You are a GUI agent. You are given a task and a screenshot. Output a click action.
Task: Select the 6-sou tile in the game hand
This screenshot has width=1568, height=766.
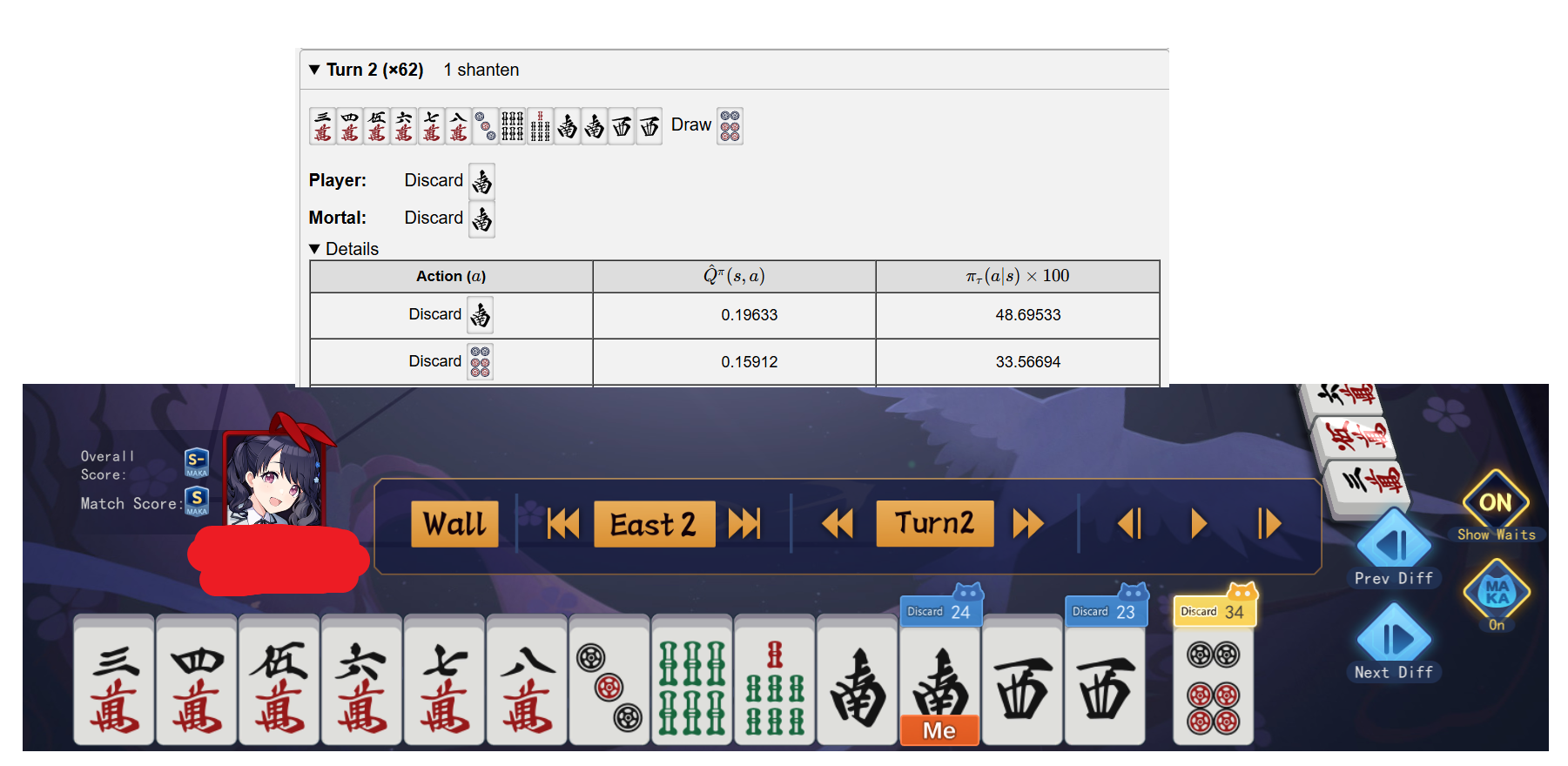(692, 682)
